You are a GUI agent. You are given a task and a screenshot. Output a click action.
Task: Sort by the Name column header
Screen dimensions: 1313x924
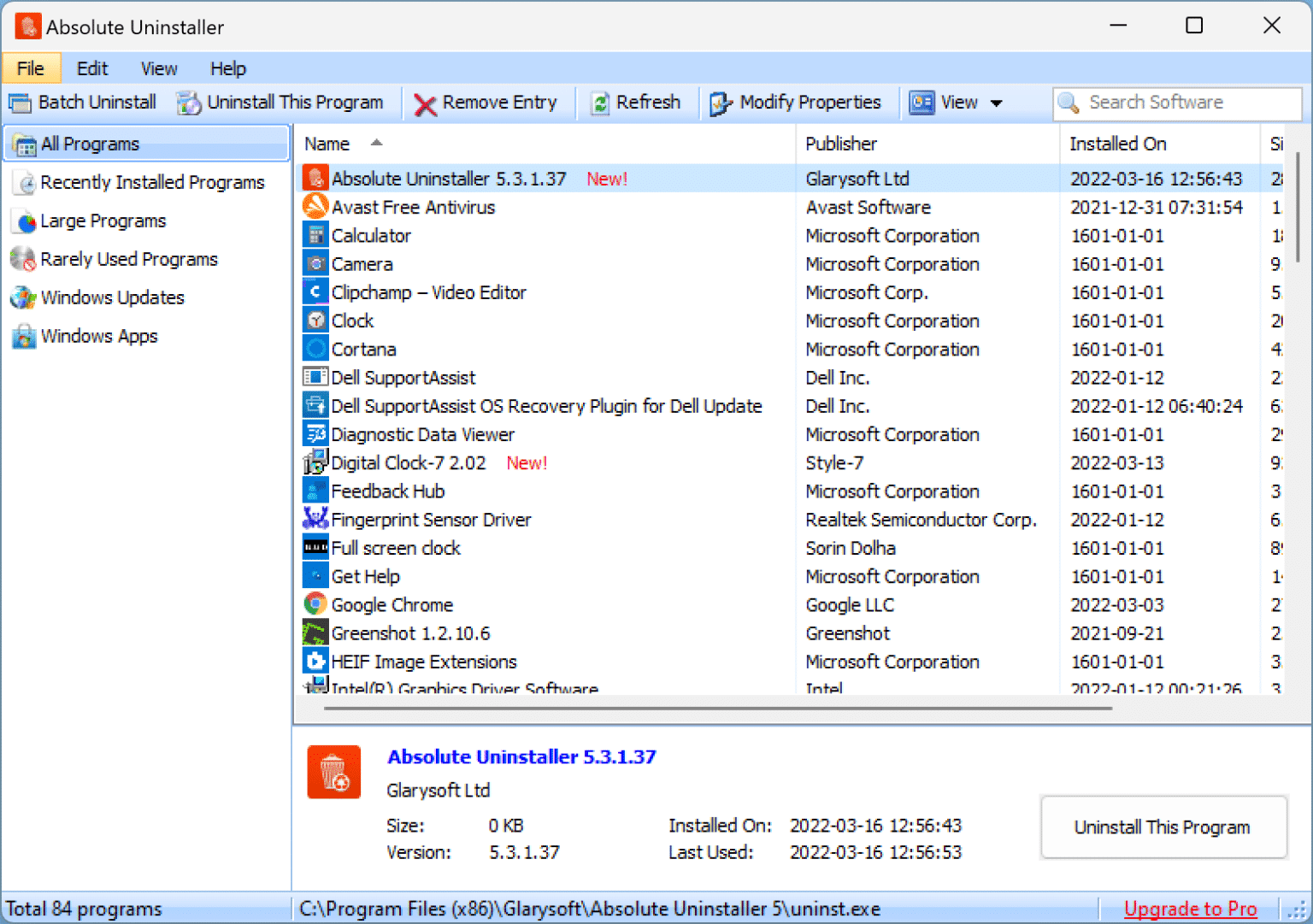pyautogui.click(x=327, y=144)
